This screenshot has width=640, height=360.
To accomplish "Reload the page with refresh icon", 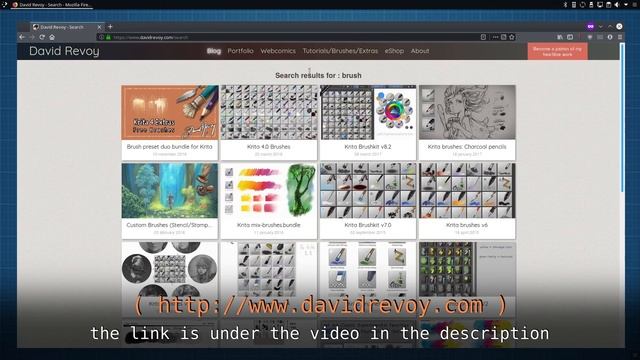I will click(x=42, y=37).
